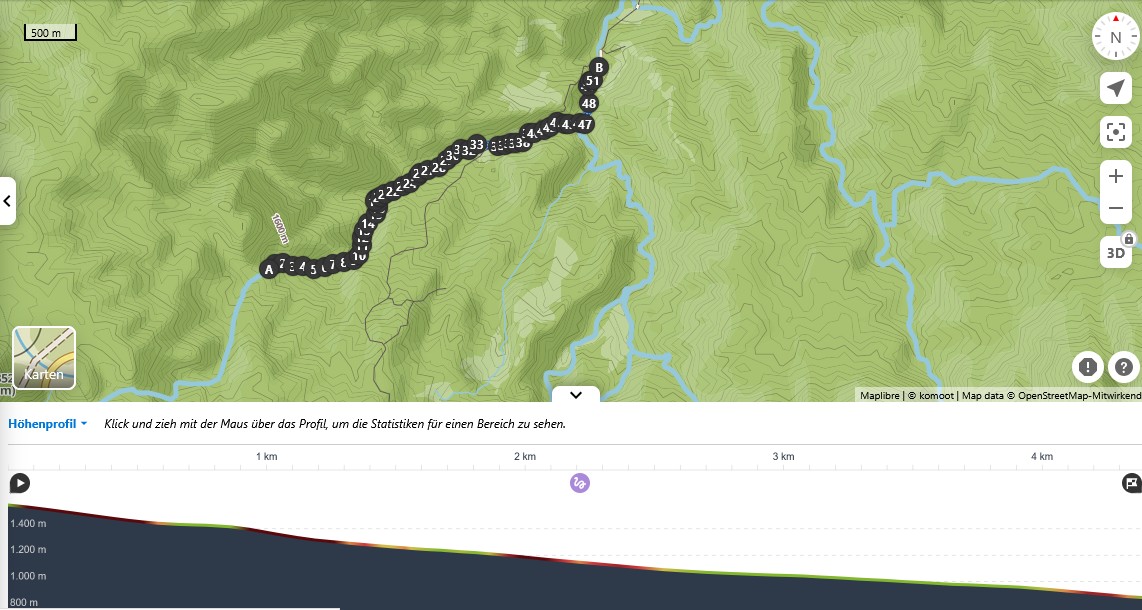Center map on current location arrow

point(1115,88)
